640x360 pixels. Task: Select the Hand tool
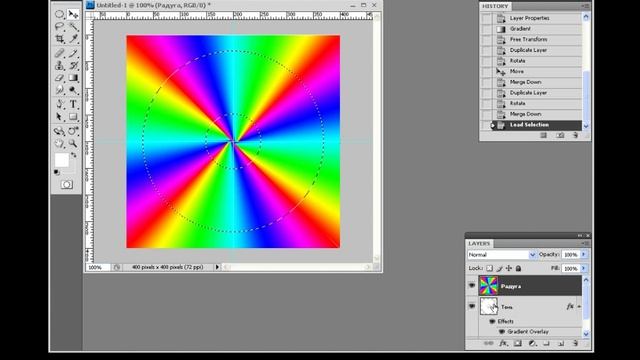(x=60, y=144)
